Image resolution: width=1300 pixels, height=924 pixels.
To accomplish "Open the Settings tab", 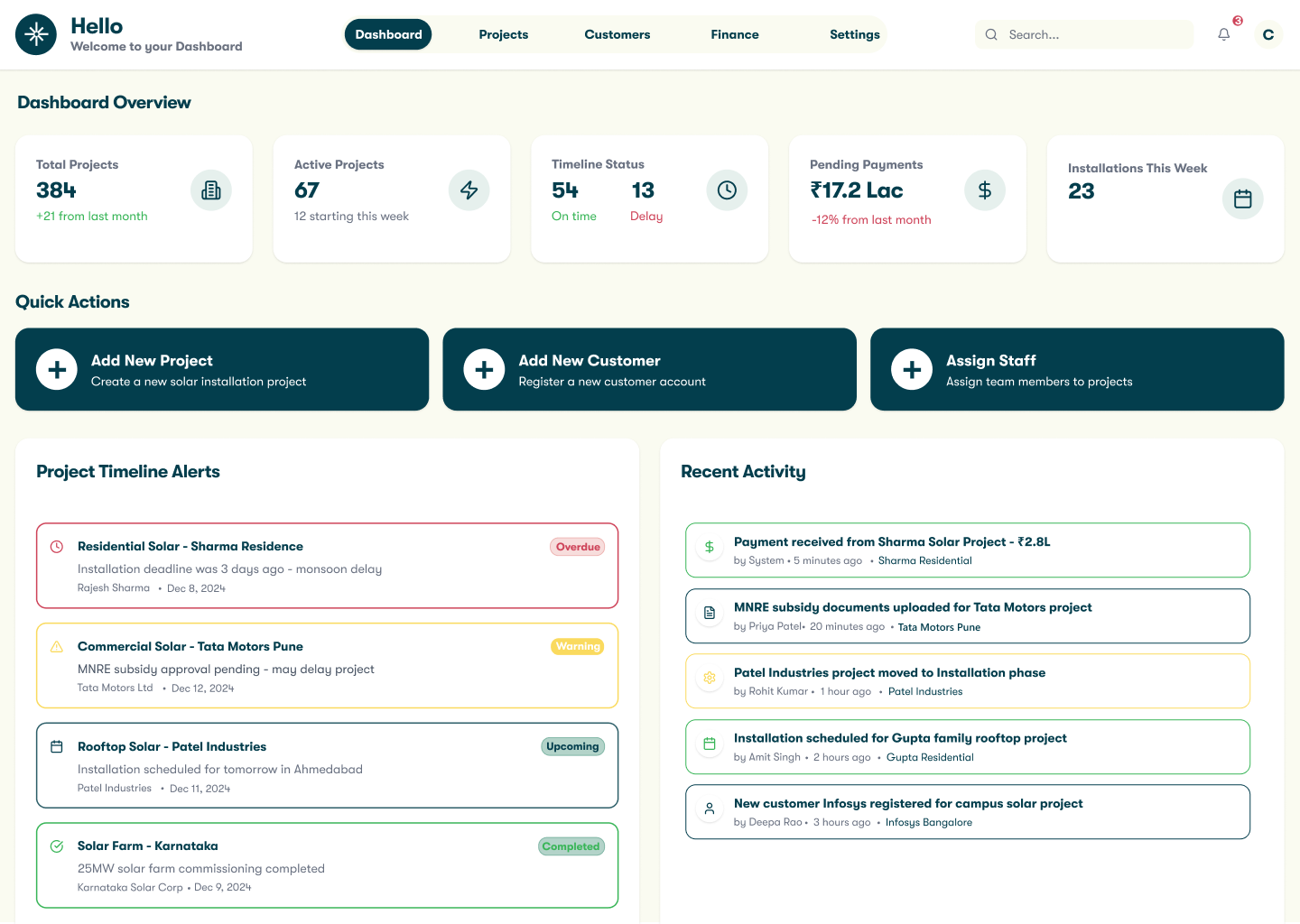I will pyautogui.click(x=855, y=34).
